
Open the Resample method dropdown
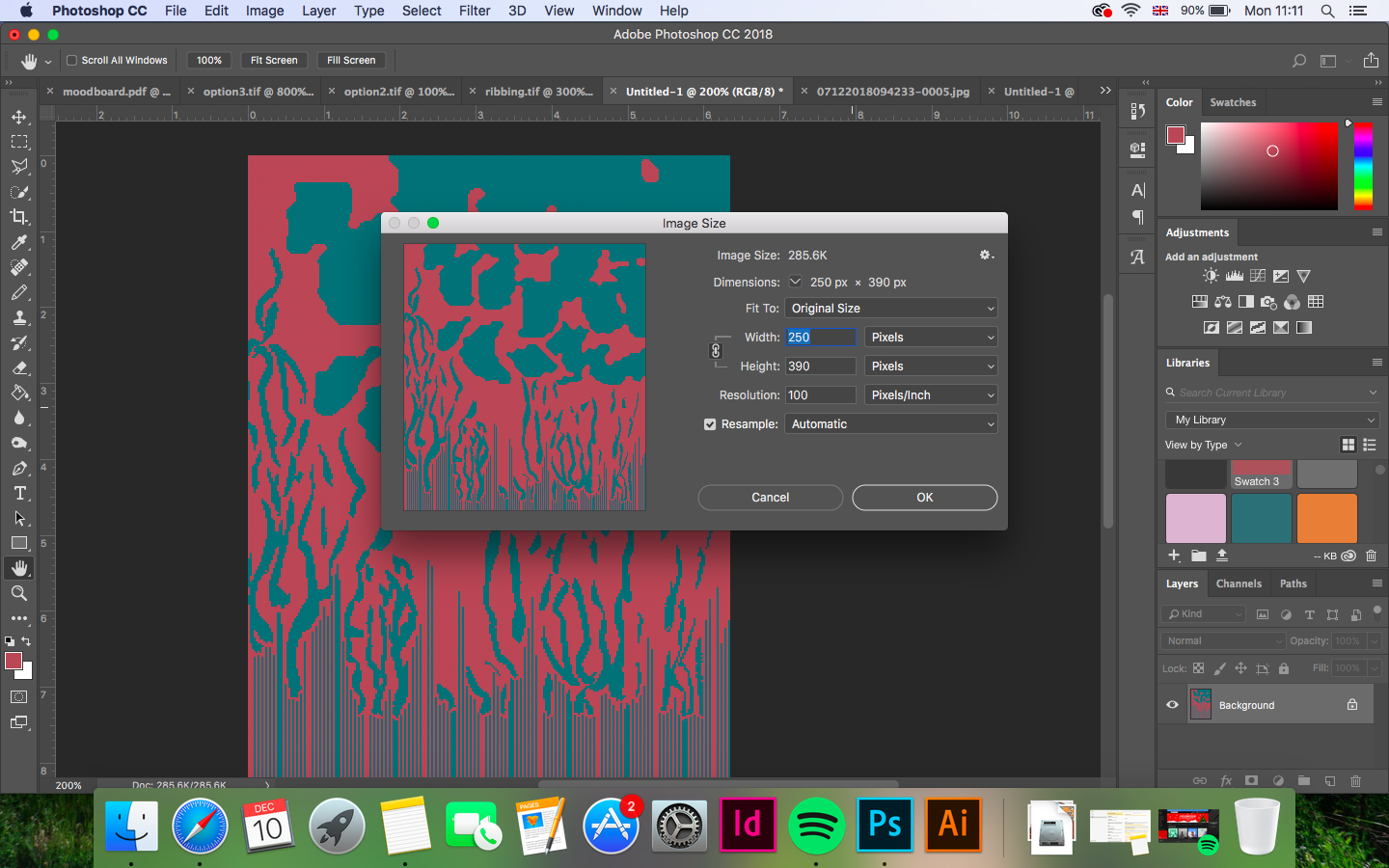[891, 424]
